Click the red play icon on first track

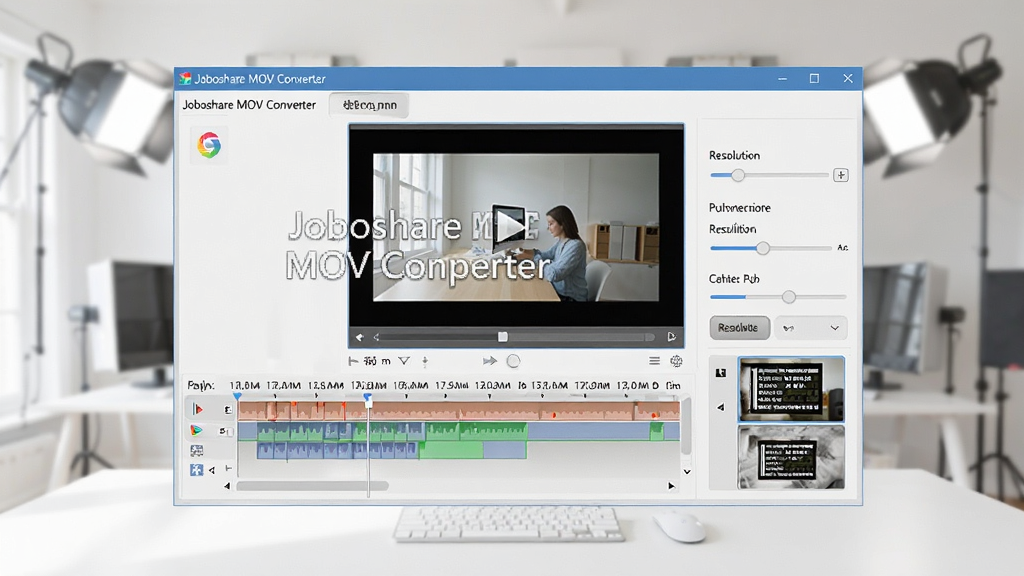coord(197,409)
